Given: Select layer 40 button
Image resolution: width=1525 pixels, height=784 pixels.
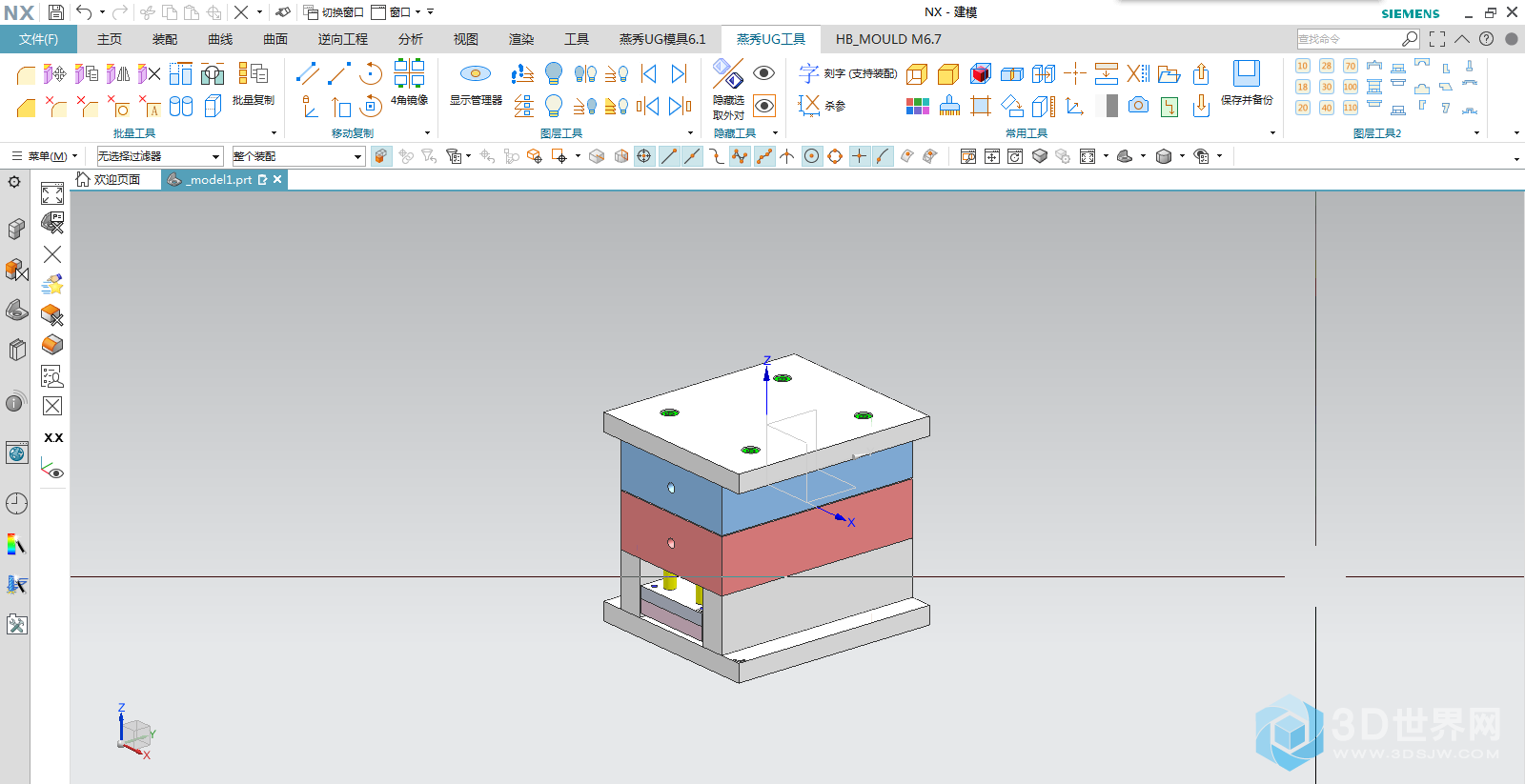Looking at the screenshot, I should (x=1327, y=108).
